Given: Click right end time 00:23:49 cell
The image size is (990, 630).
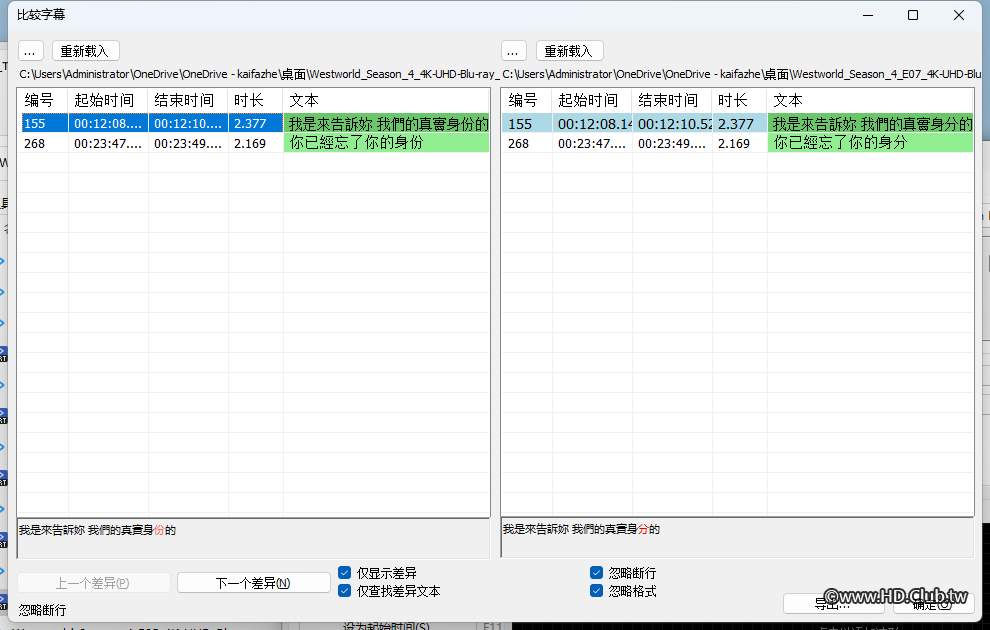Looking at the screenshot, I should (x=672, y=143).
